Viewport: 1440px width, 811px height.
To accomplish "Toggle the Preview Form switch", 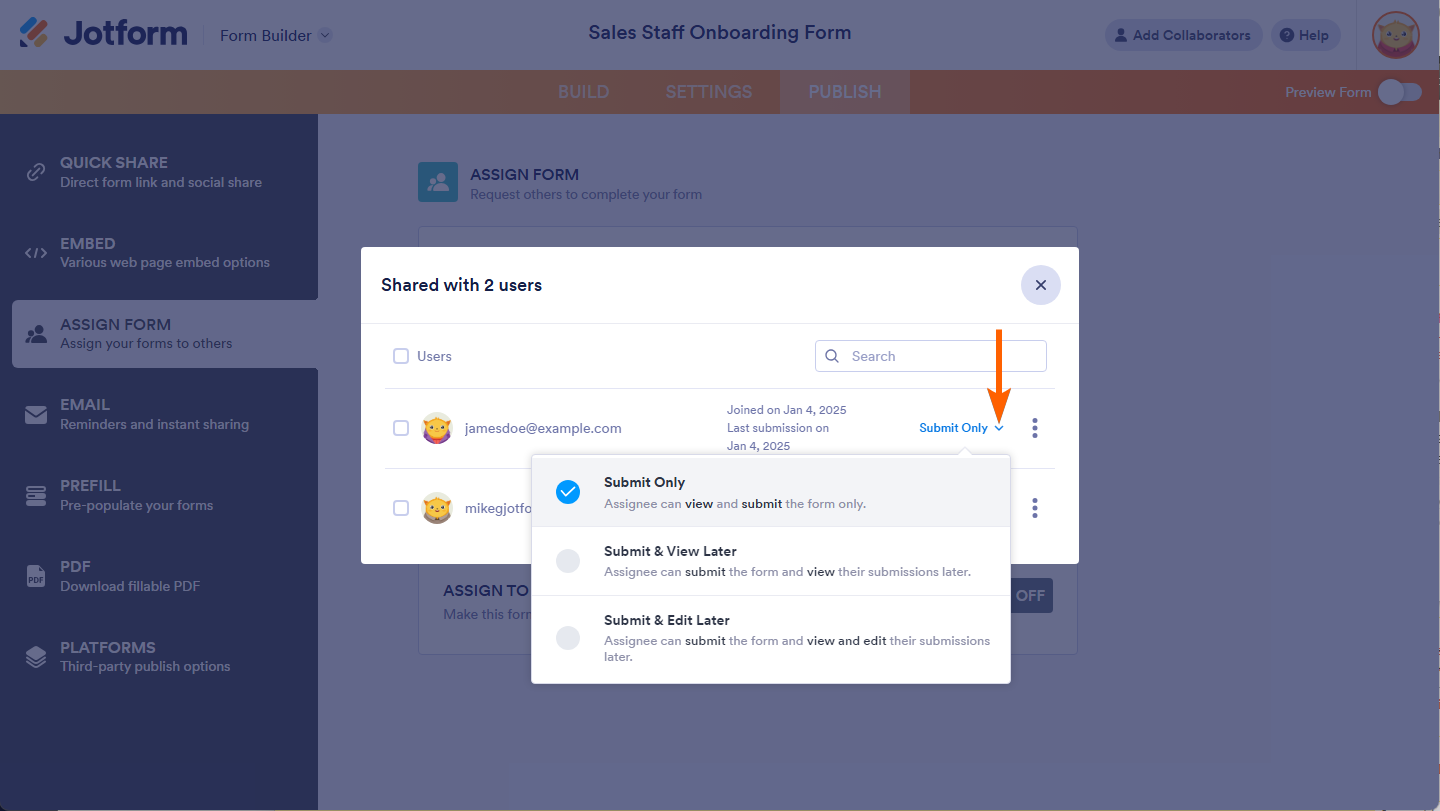I will tap(1399, 92).
